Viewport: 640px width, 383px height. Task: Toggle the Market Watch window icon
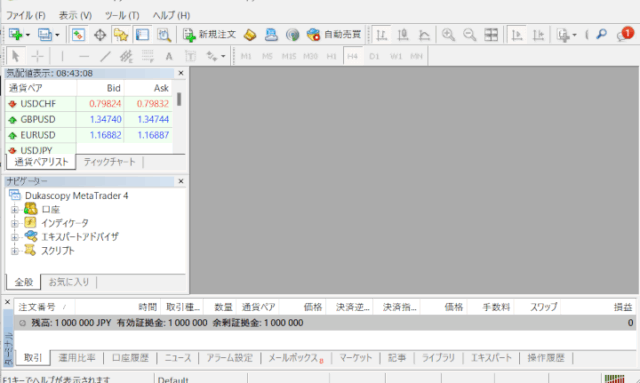tap(78, 35)
